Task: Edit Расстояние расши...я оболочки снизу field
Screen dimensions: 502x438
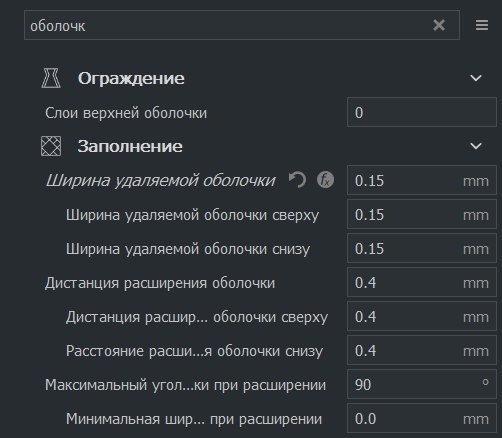Action: click(422, 350)
